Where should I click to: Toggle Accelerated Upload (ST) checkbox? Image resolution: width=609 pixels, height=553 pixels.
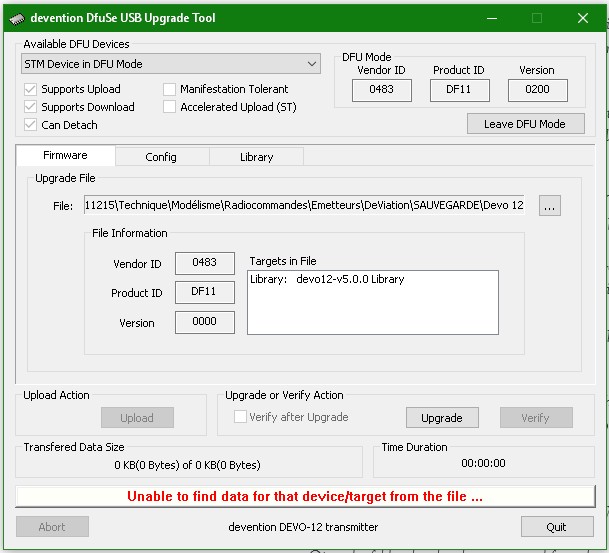pyautogui.click(x=169, y=107)
